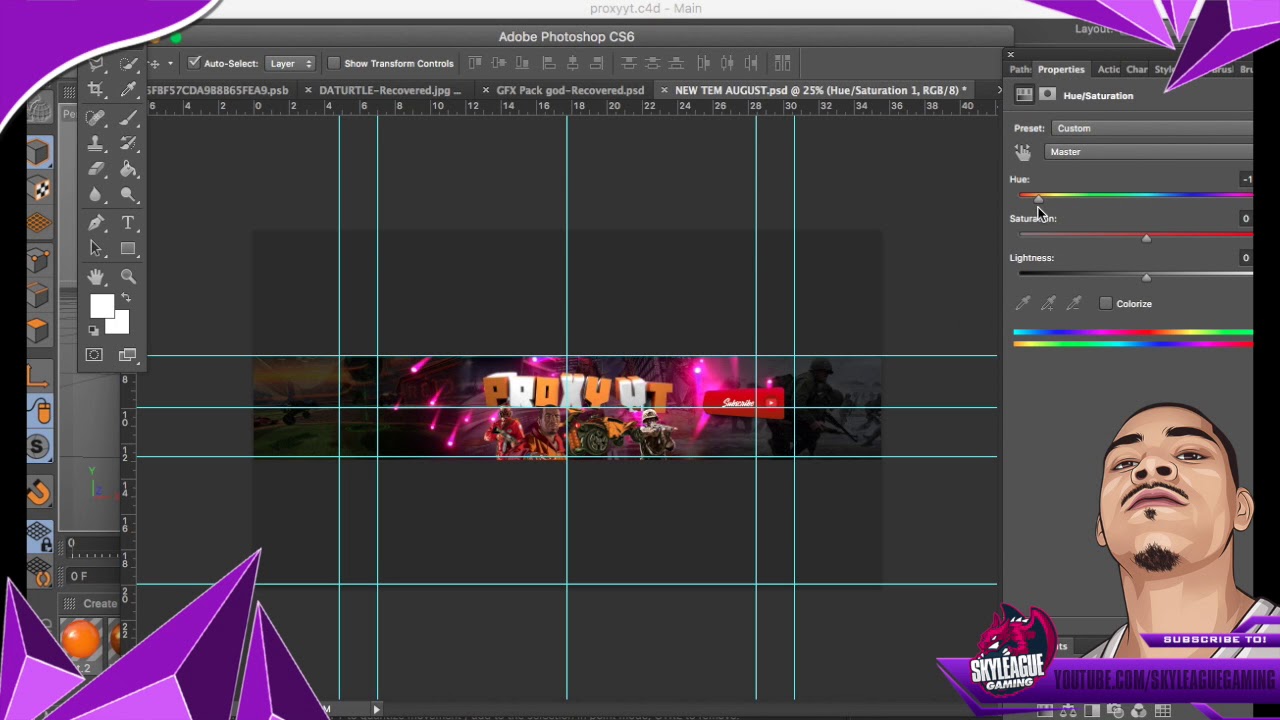The width and height of the screenshot is (1280, 720).
Task: Switch to DATURTLE-Recovered.jpg document tab
Action: (x=390, y=90)
